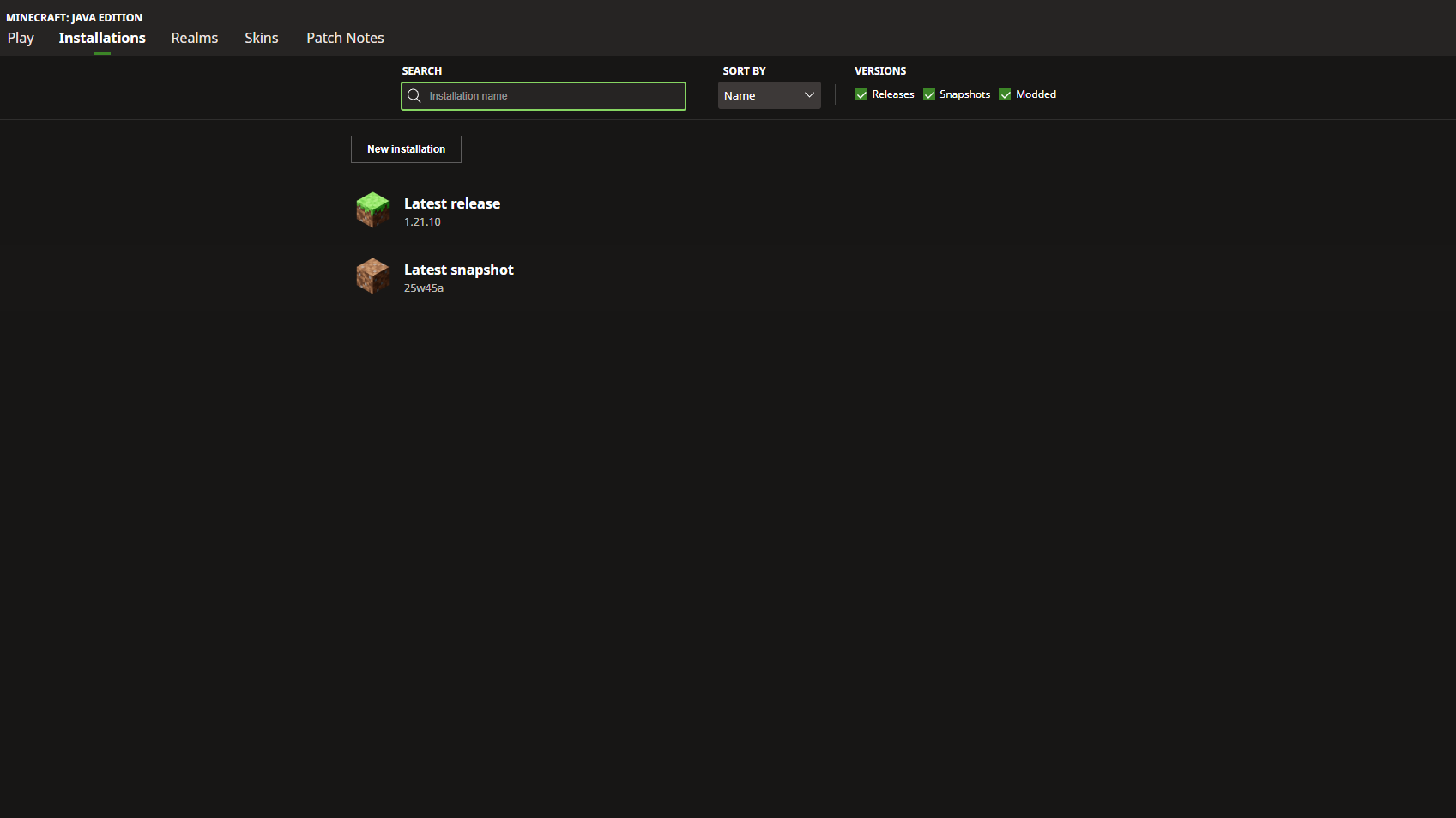Select the Installations tab
This screenshot has width=1456, height=818.
pyautogui.click(x=102, y=38)
